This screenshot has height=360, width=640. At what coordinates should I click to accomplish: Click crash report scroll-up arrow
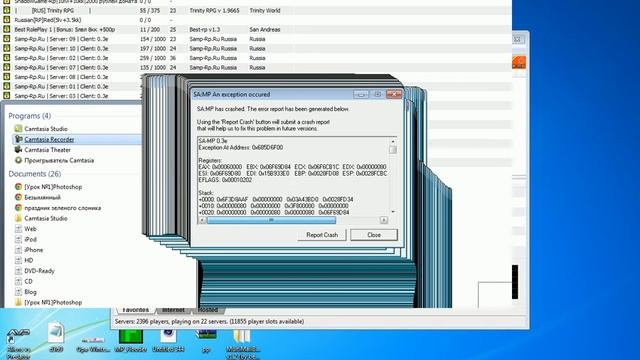click(x=393, y=141)
